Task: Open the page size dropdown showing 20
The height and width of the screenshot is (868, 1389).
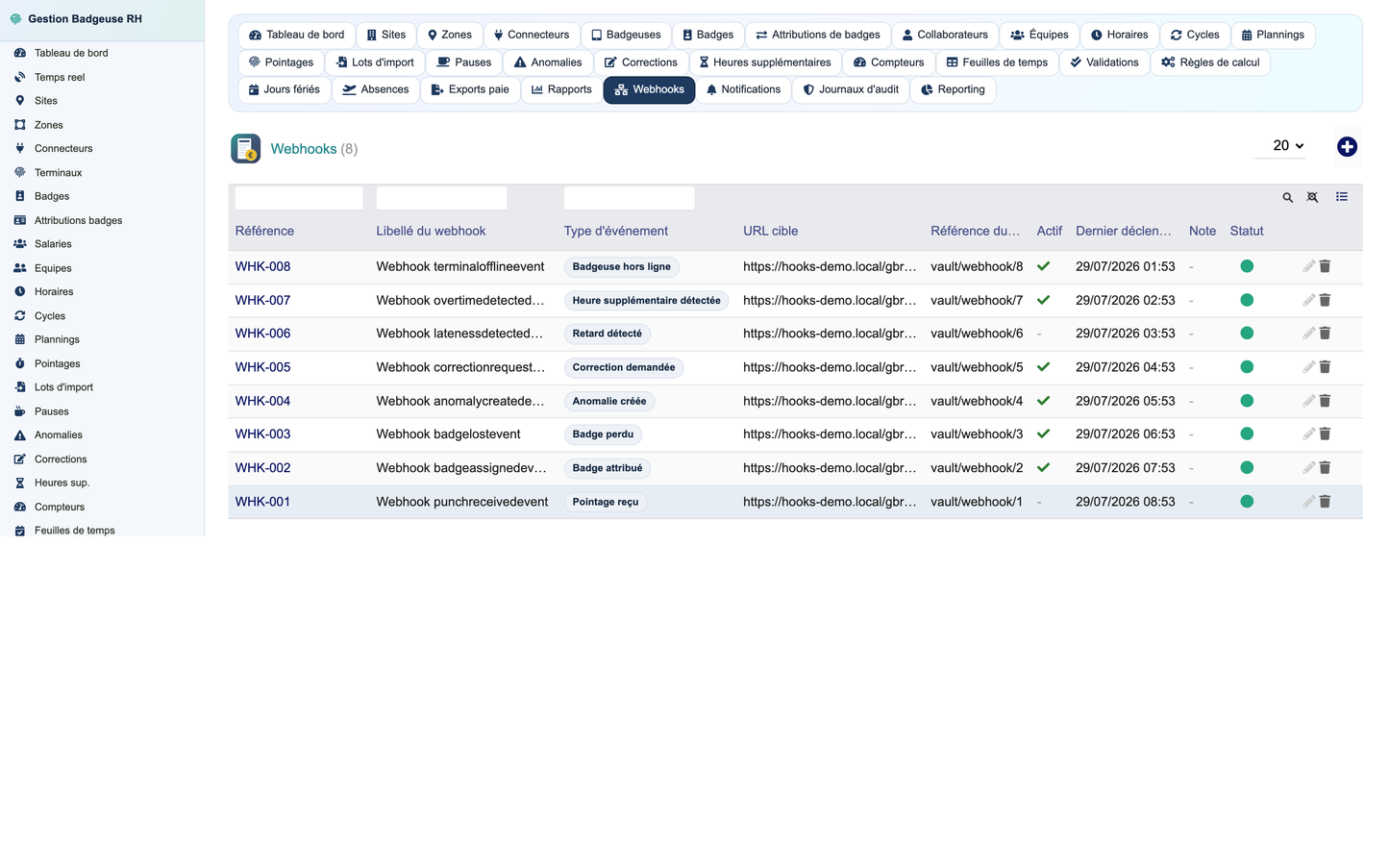Action: (1280, 146)
